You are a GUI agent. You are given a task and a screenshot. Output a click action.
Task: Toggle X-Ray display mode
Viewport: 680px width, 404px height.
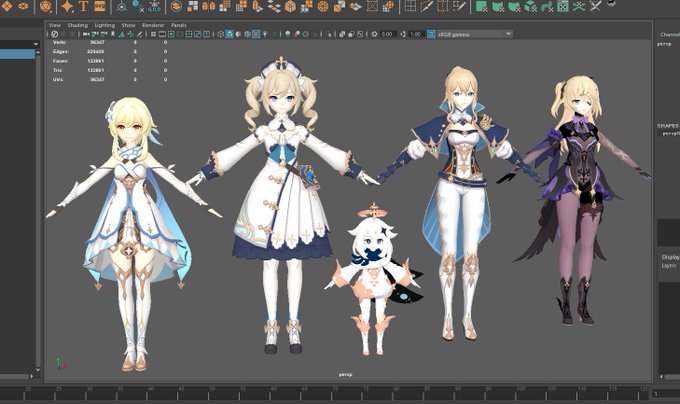pos(342,34)
